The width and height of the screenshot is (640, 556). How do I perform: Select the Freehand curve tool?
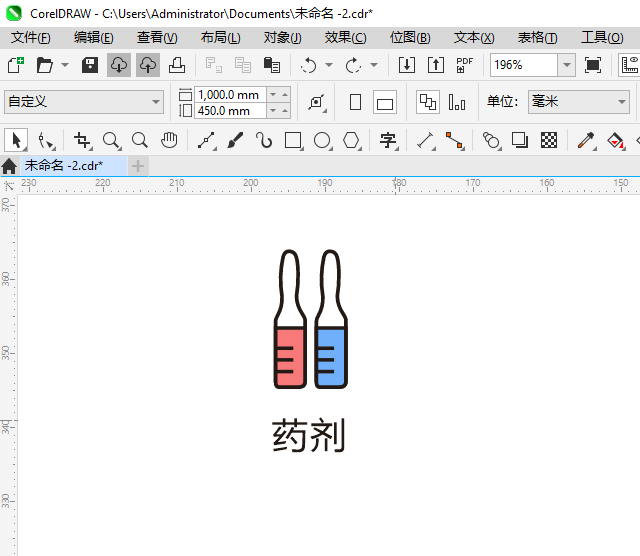tap(207, 141)
